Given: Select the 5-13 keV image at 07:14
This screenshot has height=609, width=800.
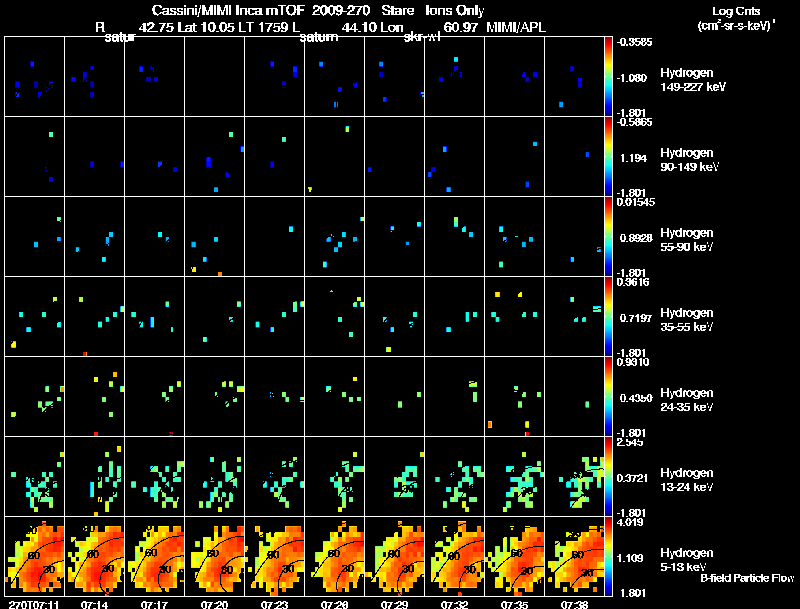Looking at the screenshot, I should pos(94,556).
